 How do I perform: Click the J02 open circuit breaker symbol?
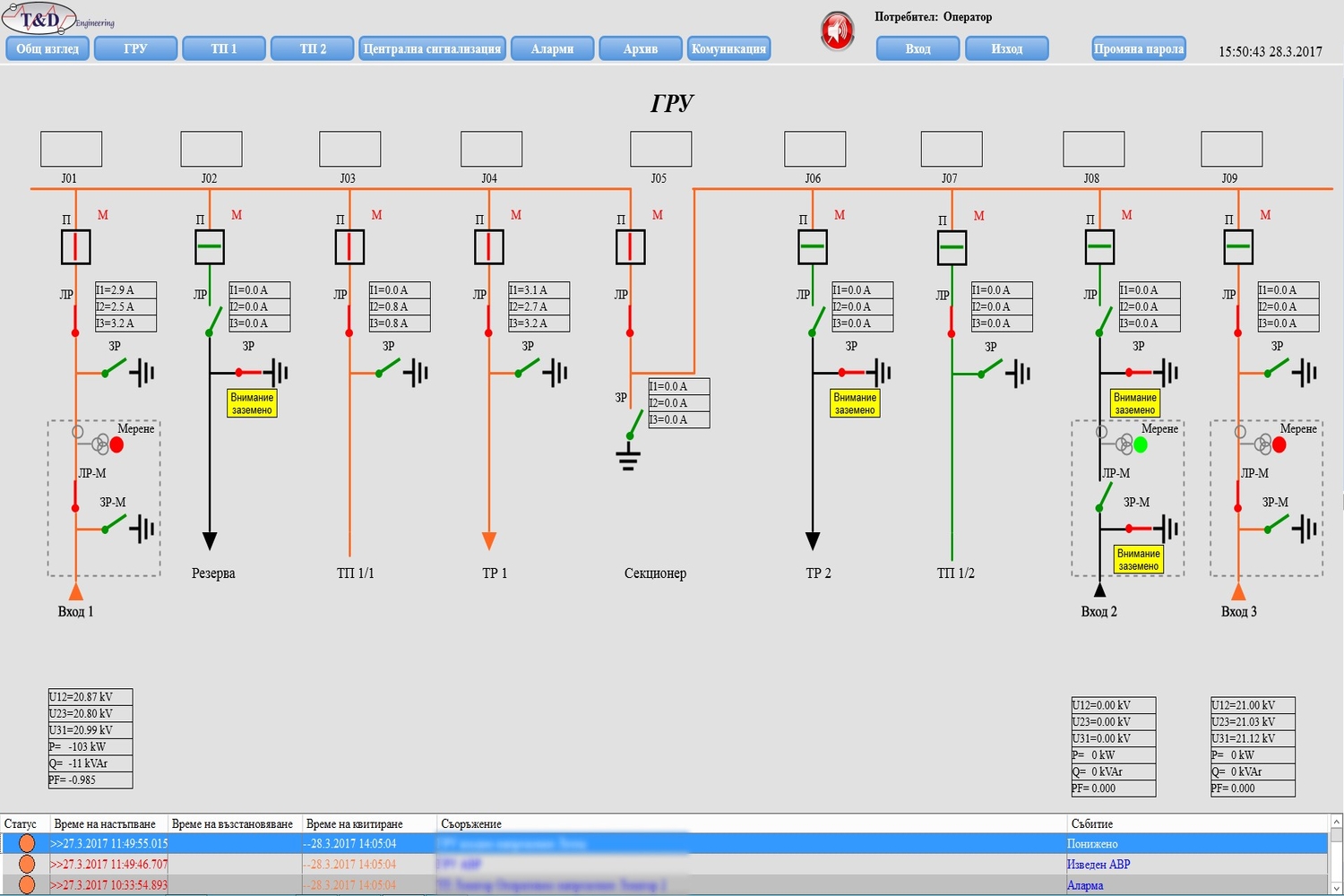tap(210, 246)
